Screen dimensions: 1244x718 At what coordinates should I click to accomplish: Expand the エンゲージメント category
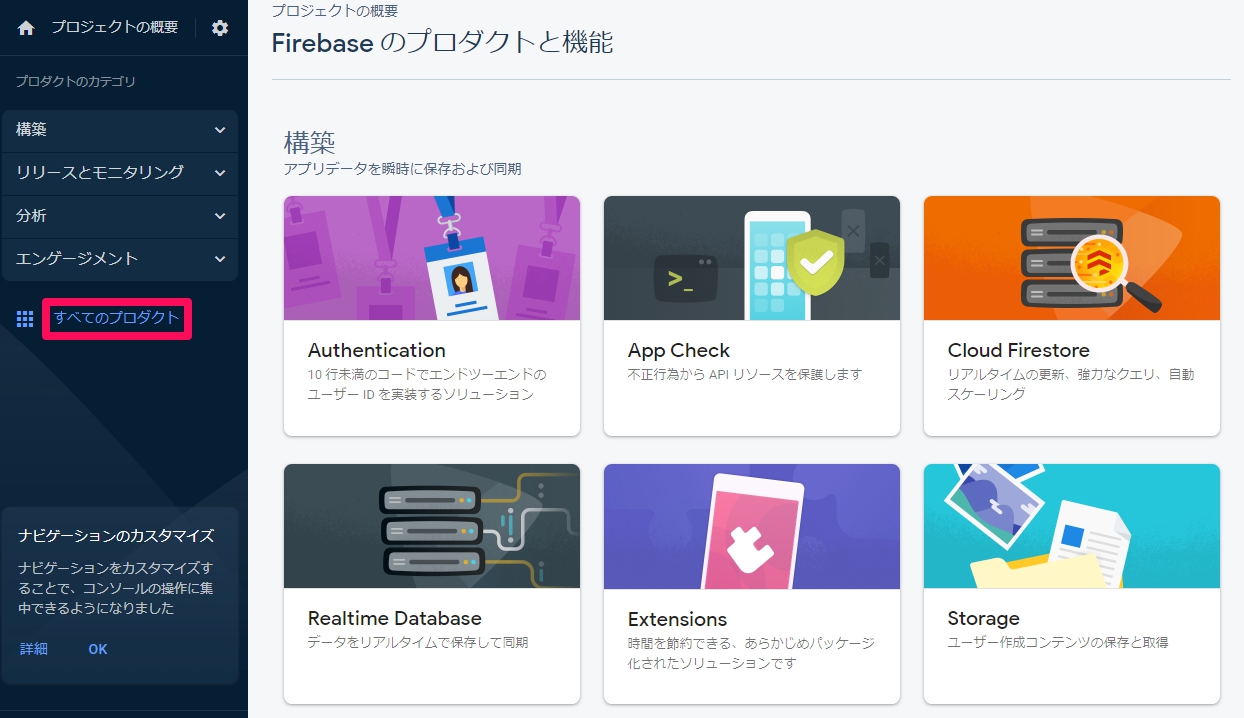[120, 259]
